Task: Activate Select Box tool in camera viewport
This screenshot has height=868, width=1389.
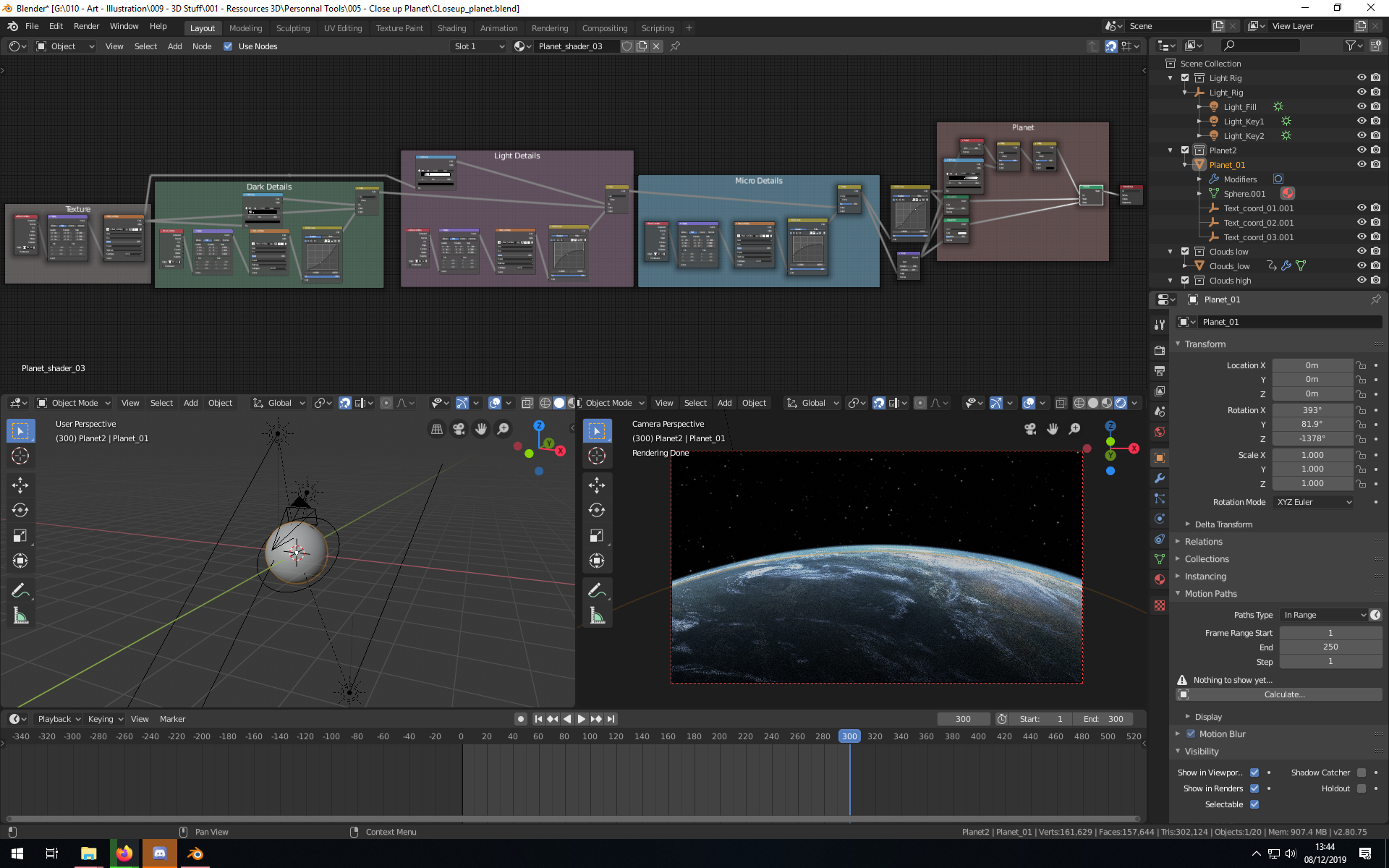Action: pos(597,431)
